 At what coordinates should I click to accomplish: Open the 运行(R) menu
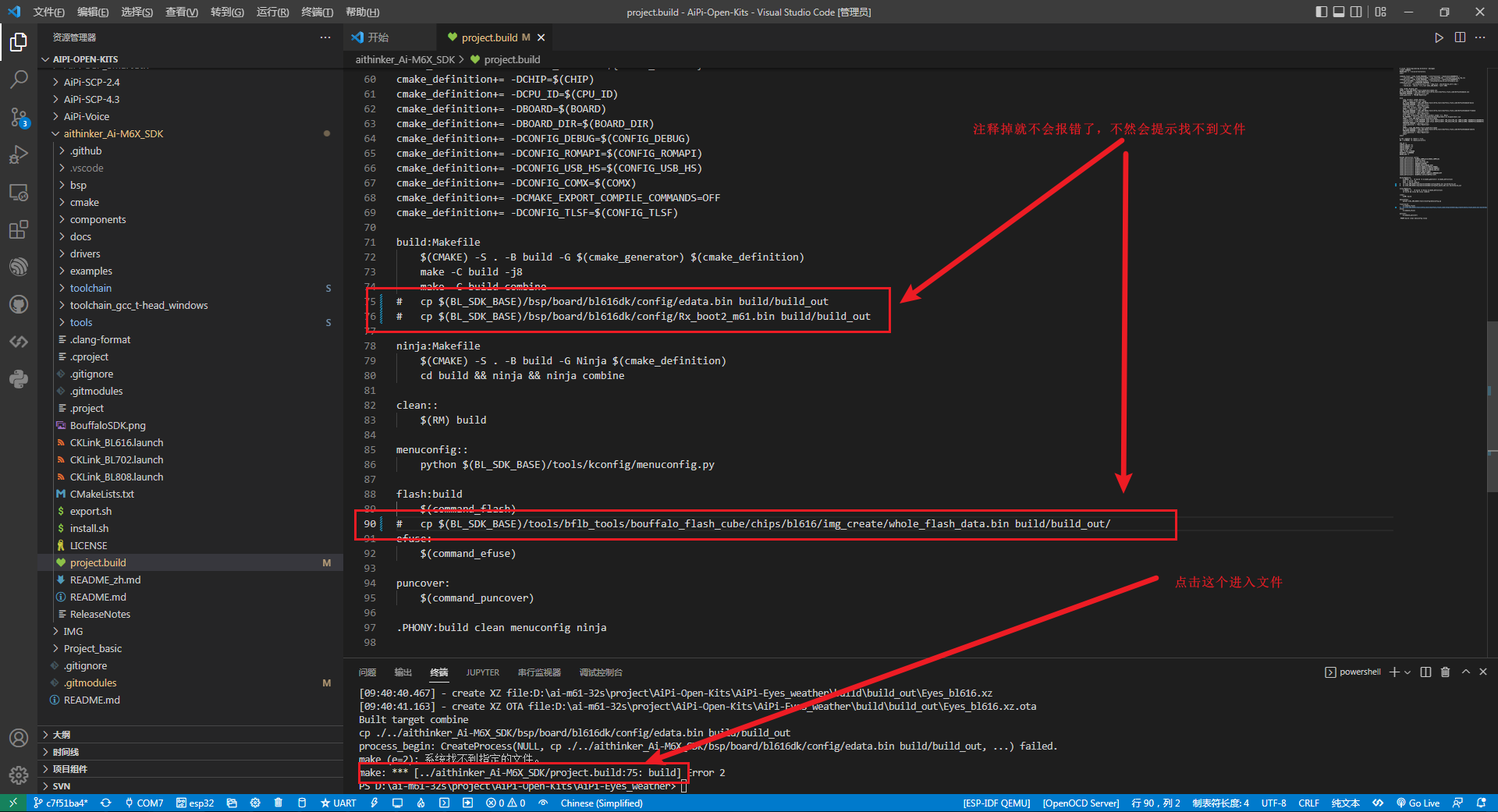point(272,12)
